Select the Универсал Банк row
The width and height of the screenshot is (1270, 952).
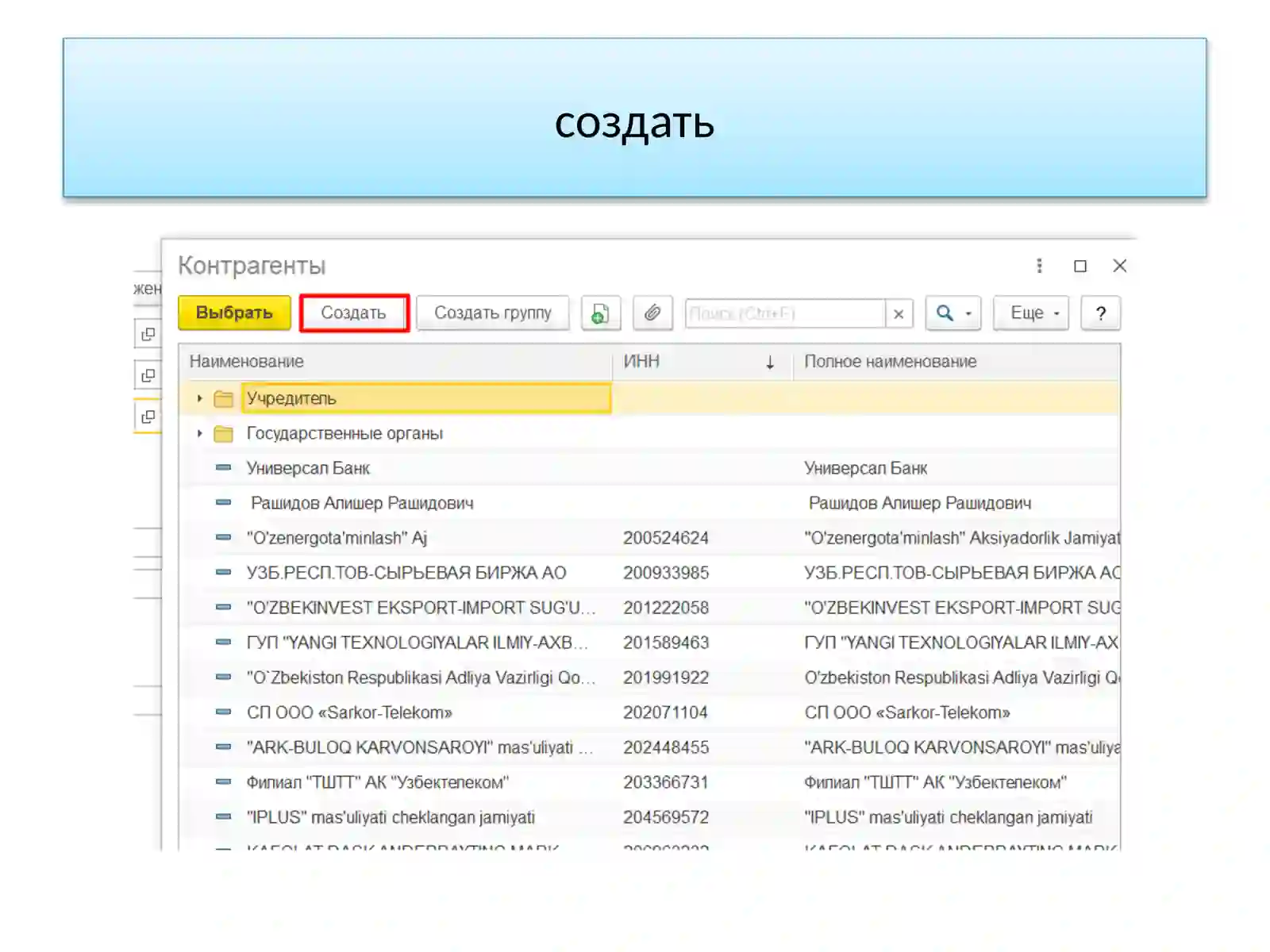click(649, 468)
